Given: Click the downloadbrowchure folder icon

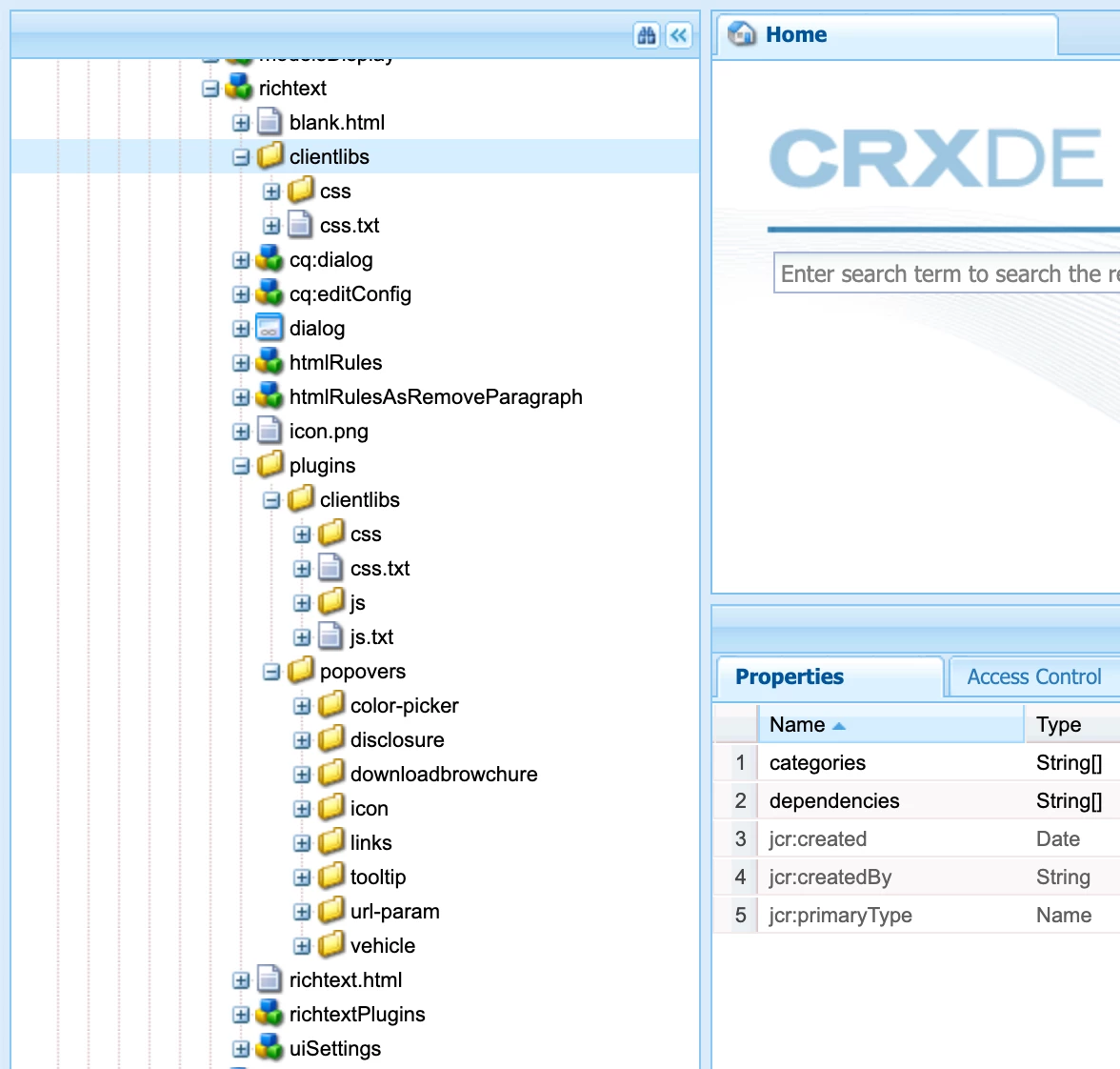Looking at the screenshot, I should pyautogui.click(x=331, y=774).
